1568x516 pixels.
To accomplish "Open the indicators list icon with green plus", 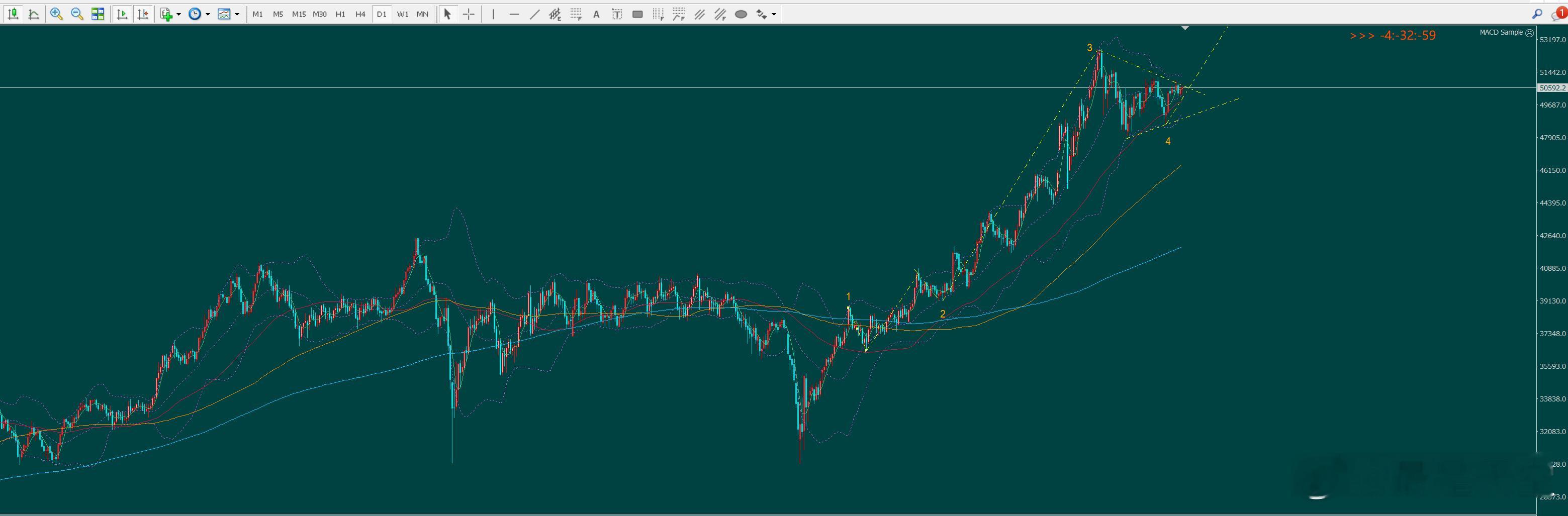I will [167, 14].
